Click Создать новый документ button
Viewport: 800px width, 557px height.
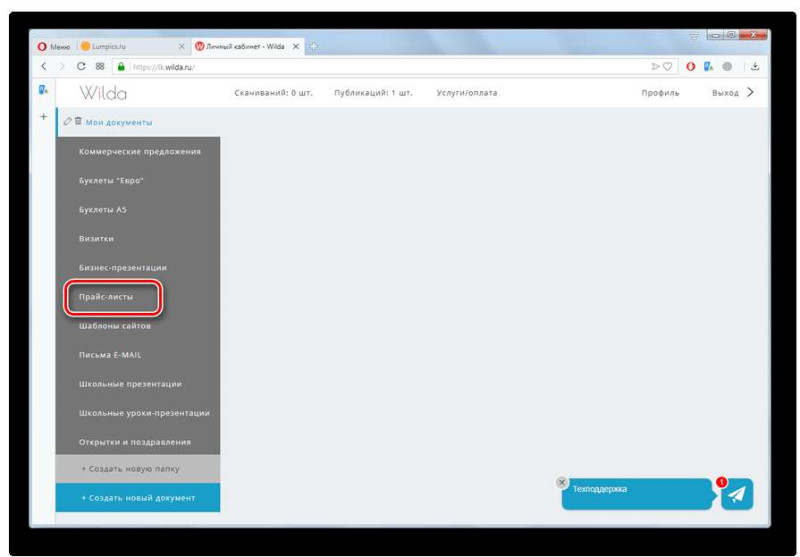pos(138,498)
